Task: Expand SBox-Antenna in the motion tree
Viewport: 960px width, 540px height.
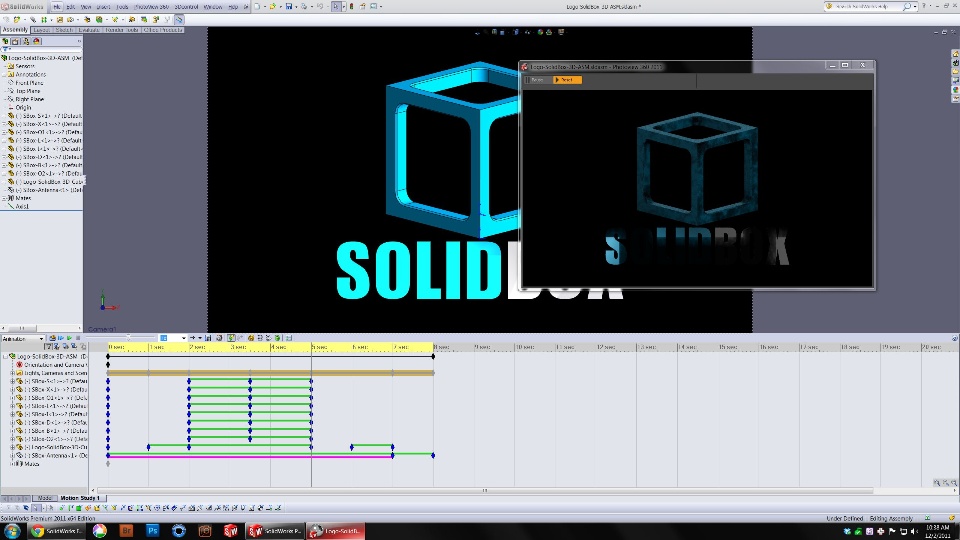Action: (x=12, y=456)
